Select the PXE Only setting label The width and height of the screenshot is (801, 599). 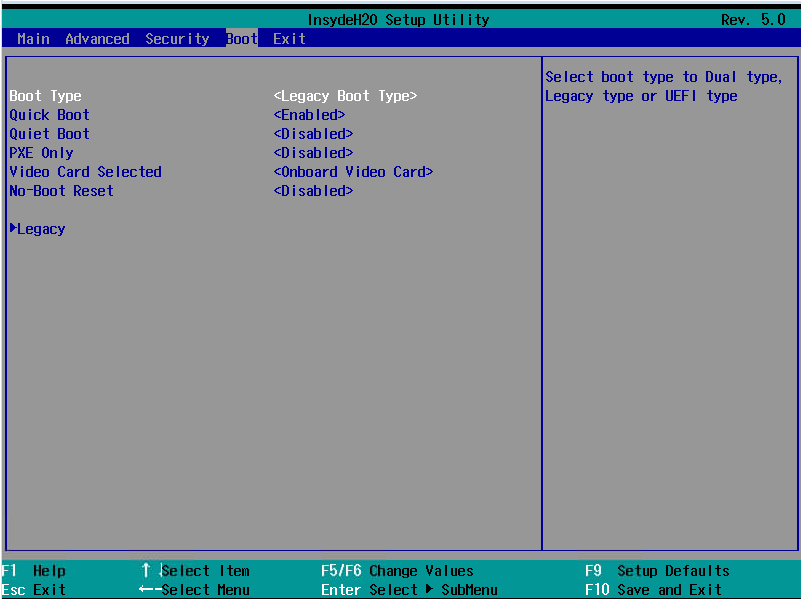(x=41, y=153)
